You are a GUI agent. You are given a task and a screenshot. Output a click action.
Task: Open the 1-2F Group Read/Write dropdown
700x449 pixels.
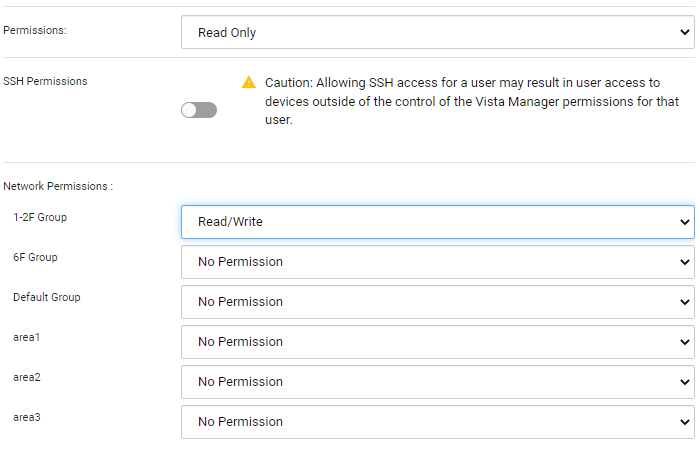437,222
